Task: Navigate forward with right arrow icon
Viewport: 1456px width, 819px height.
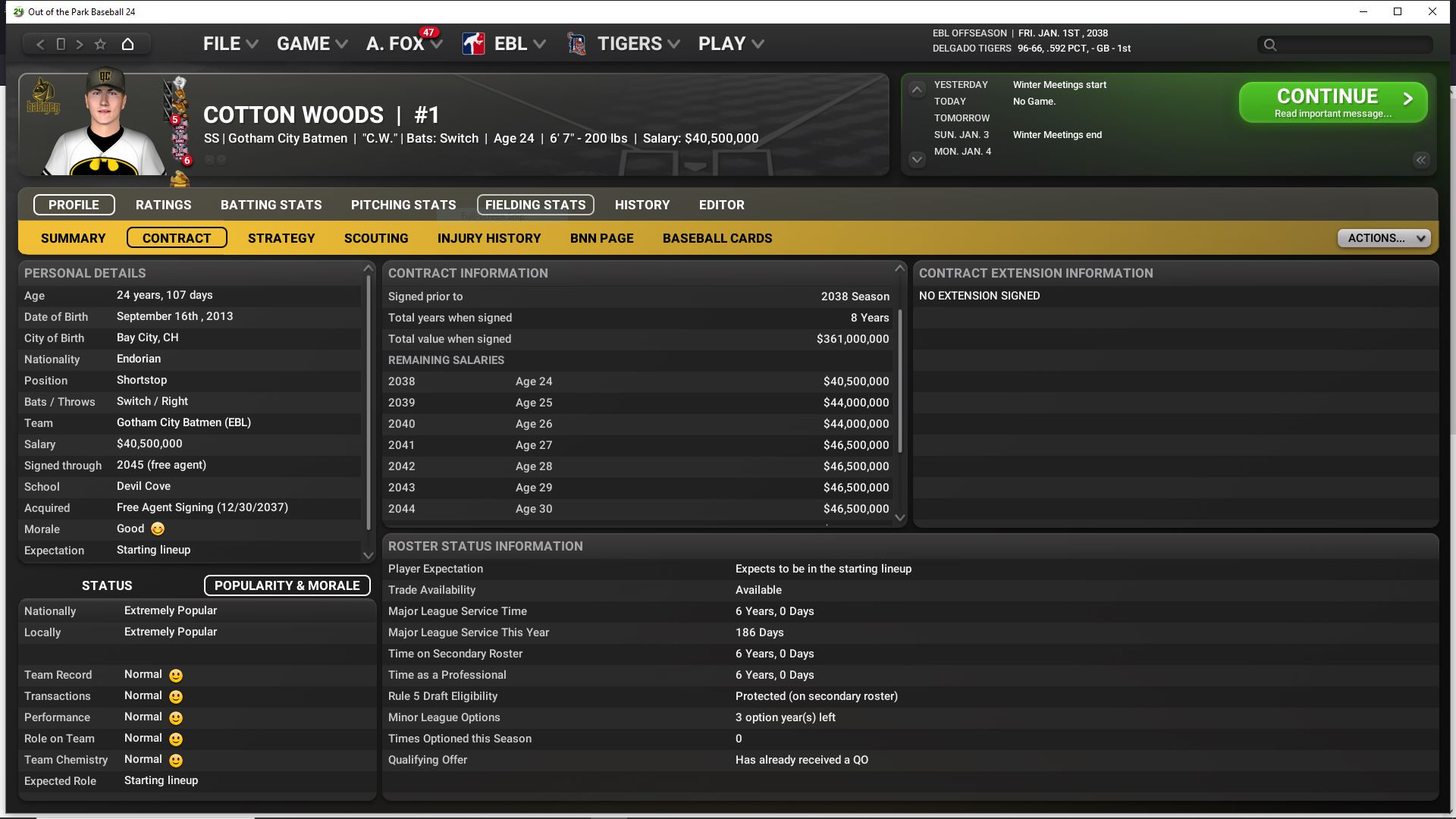Action: coord(80,44)
